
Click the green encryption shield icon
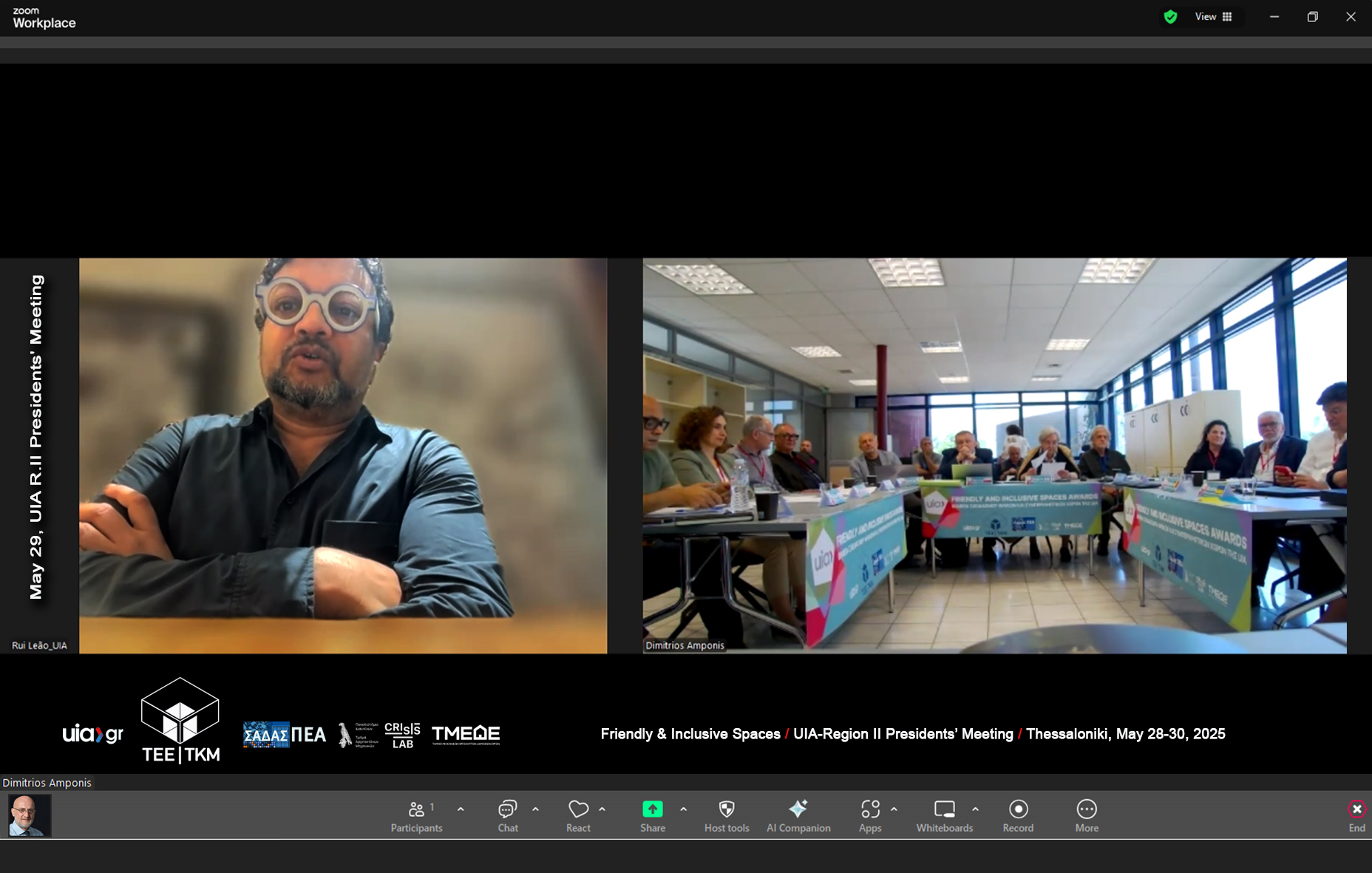point(1170,17)
